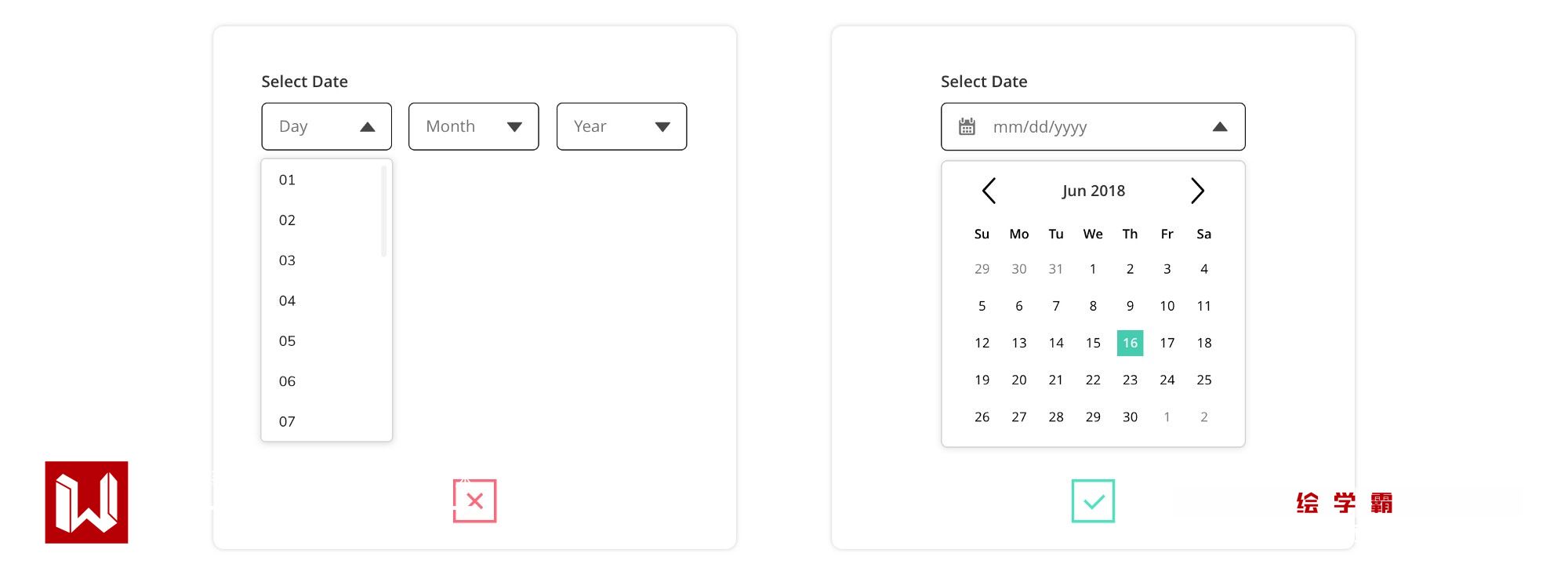Image resolution: width=1568 pixels, height=575 pixels.
Task: Go to the previous month with the left chevron
Action: pos(989,191)
